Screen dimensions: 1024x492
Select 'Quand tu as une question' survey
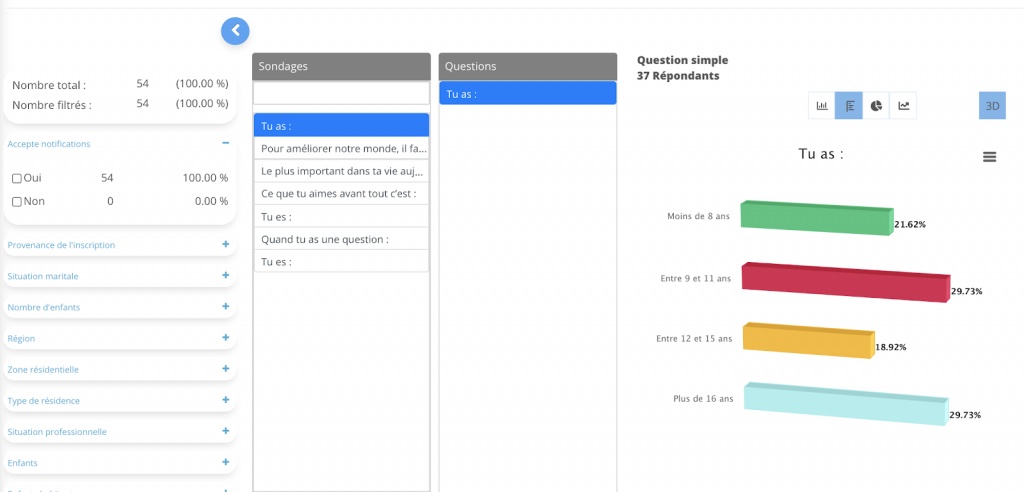tap(341, 239)
